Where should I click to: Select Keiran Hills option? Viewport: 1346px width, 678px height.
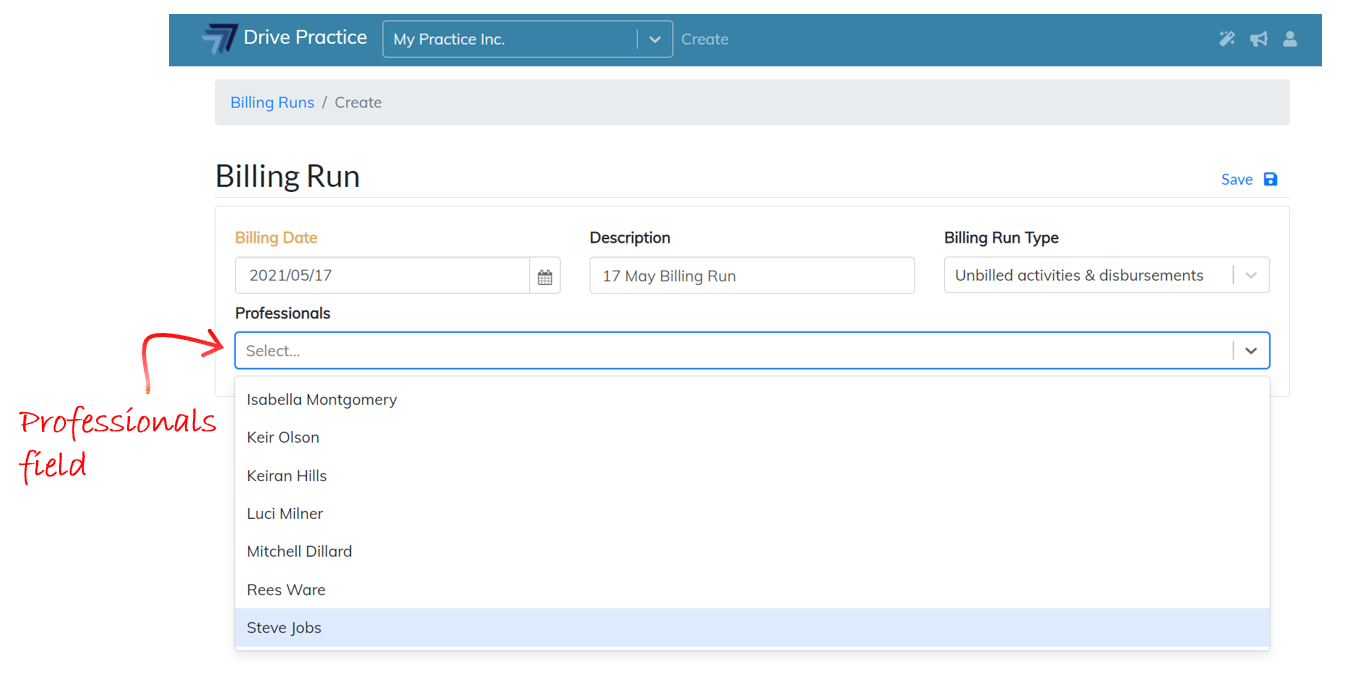click(287, 476)
